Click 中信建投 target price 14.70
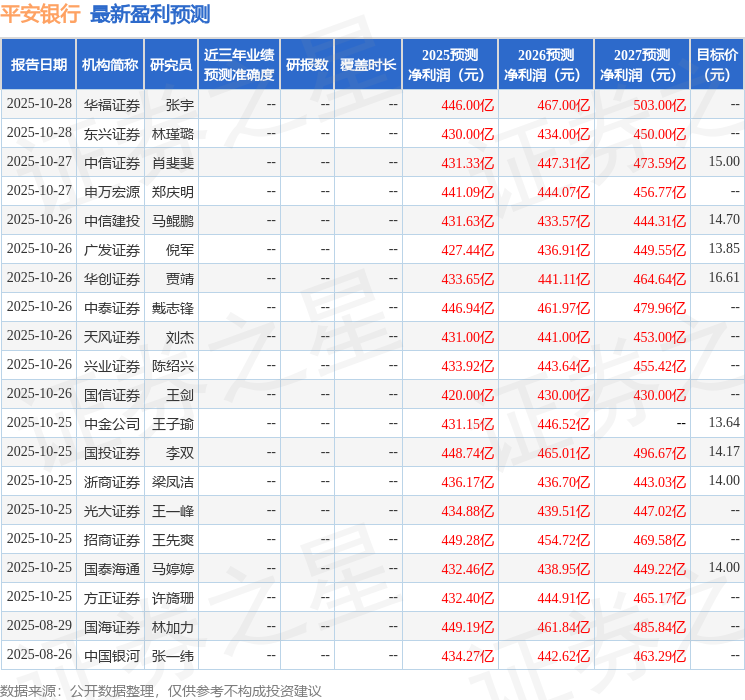Screen dimensions: 745x700 (x=724, y=220)
